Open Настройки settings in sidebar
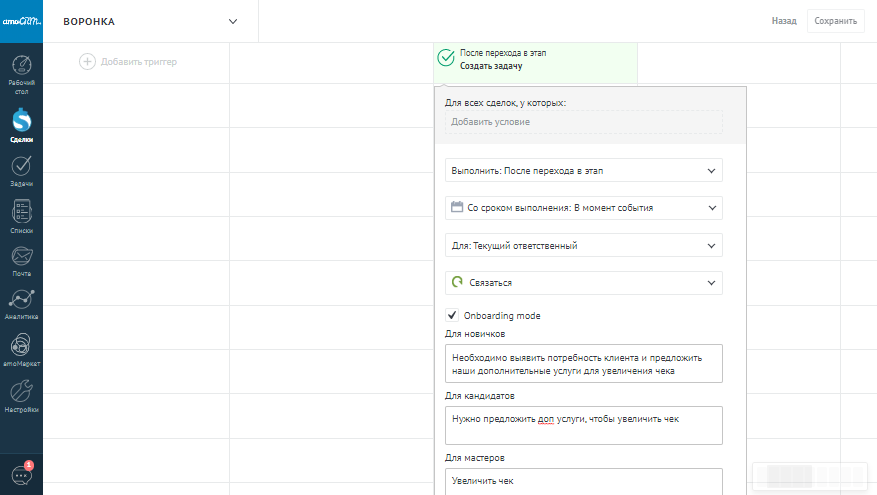Screen dimensions: 877x495 click(x=21, y=396)
